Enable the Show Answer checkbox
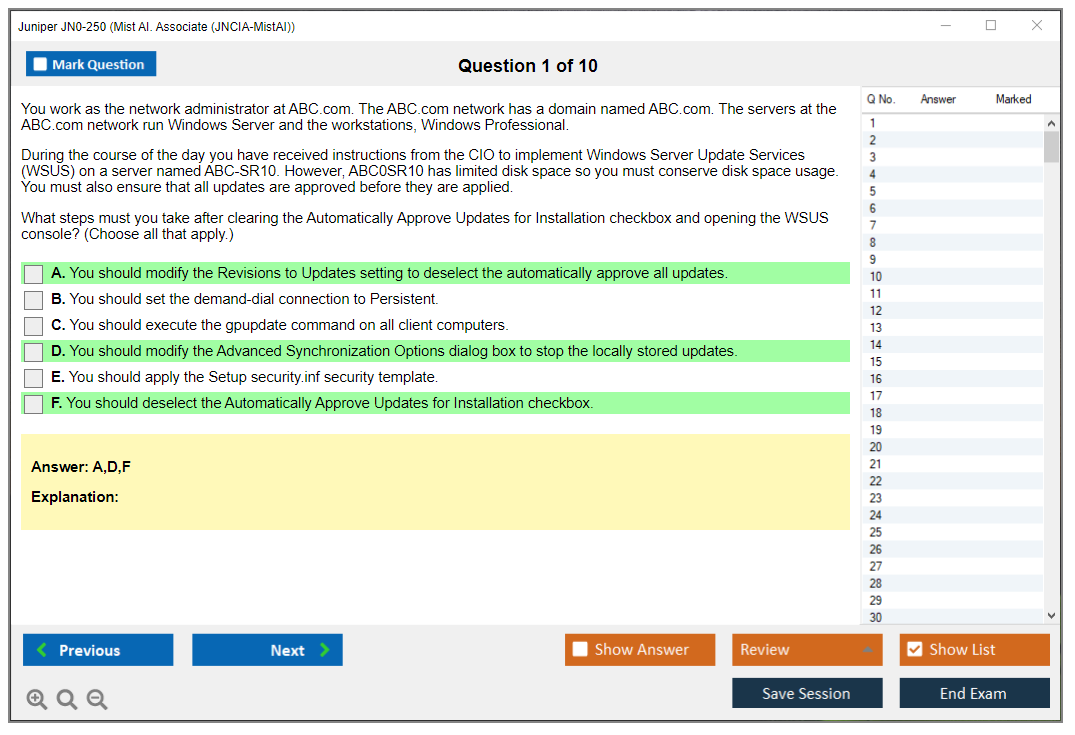Viewport: 1075px width, 735px height. [x=580, y=650]
